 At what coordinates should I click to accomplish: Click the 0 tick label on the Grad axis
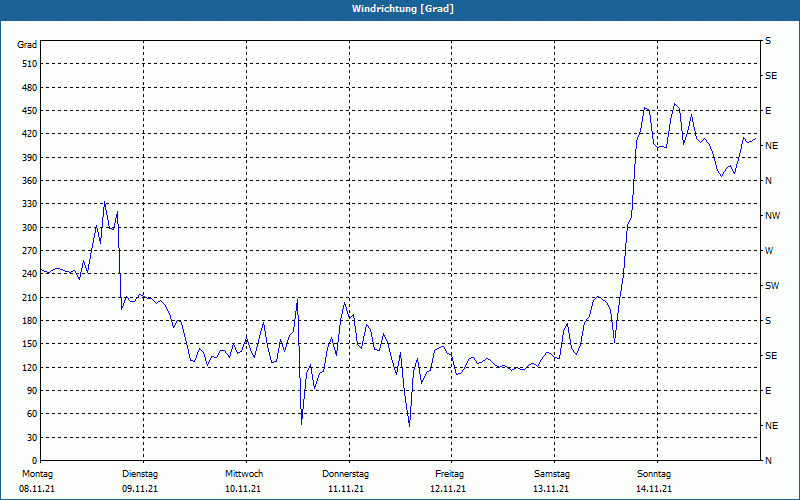click(x=35, y=461)
